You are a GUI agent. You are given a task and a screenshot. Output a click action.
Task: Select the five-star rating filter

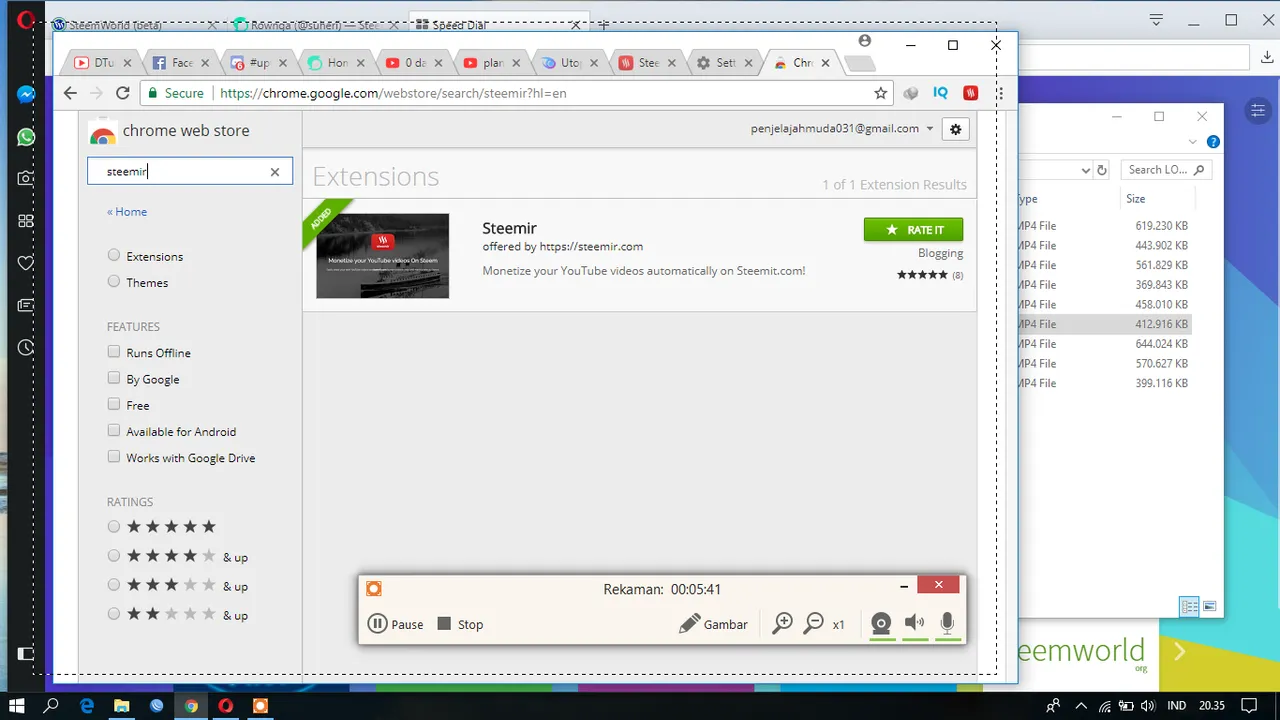point(114,527)
